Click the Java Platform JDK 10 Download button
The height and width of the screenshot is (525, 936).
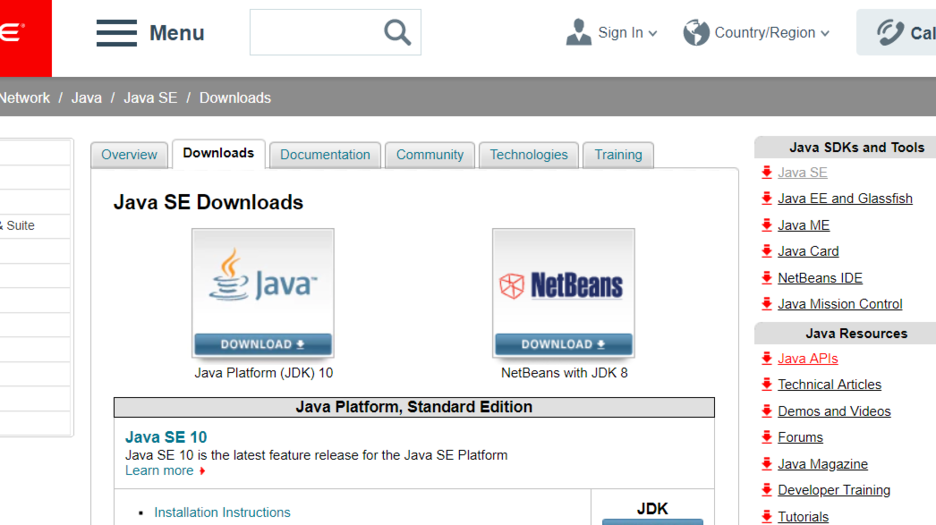[263, 345]
